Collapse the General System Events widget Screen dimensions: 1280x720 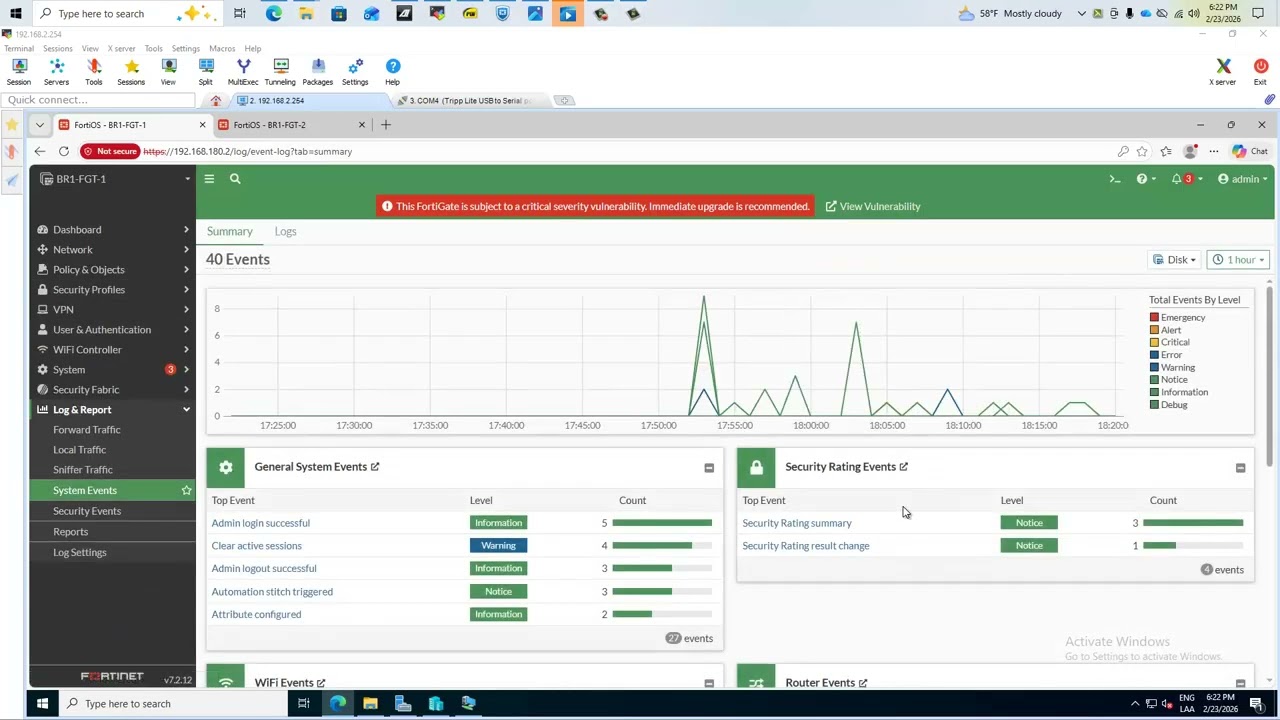[x=709, y=468]
